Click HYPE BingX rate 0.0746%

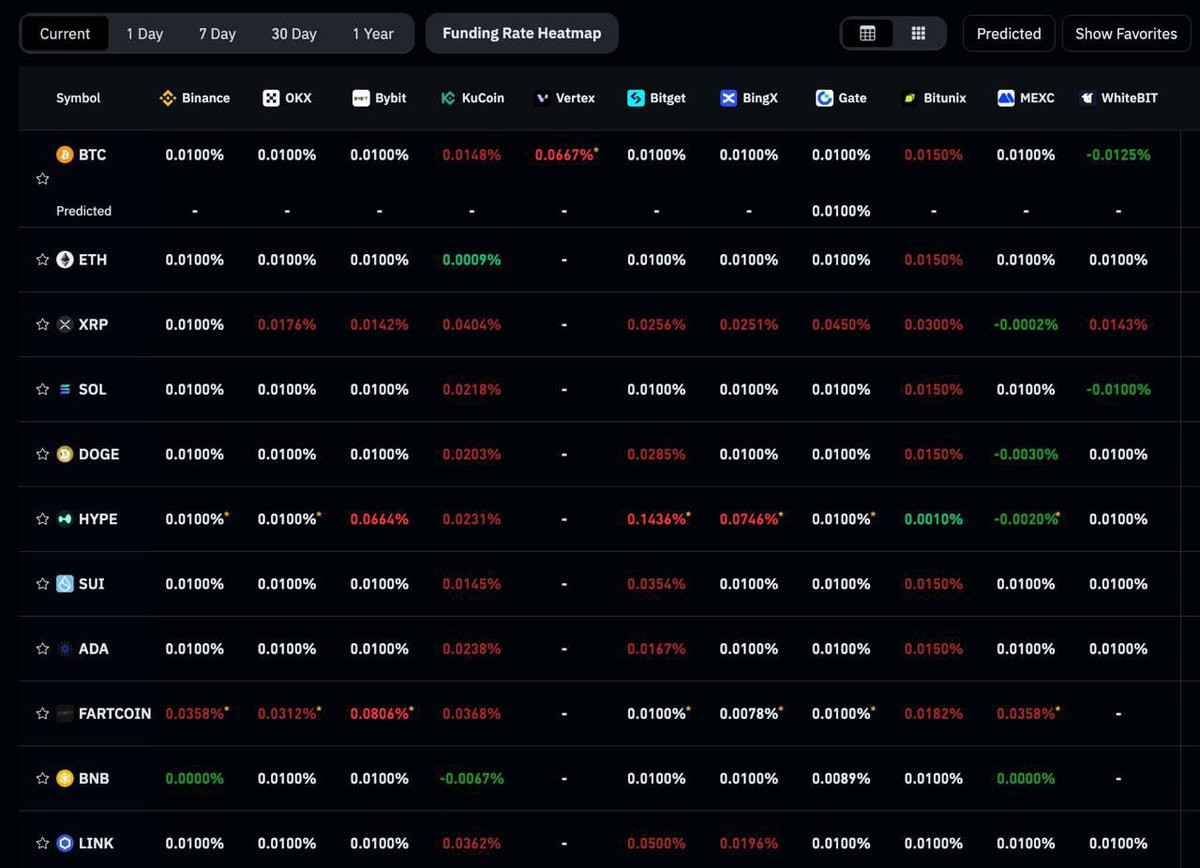[749, 519]
